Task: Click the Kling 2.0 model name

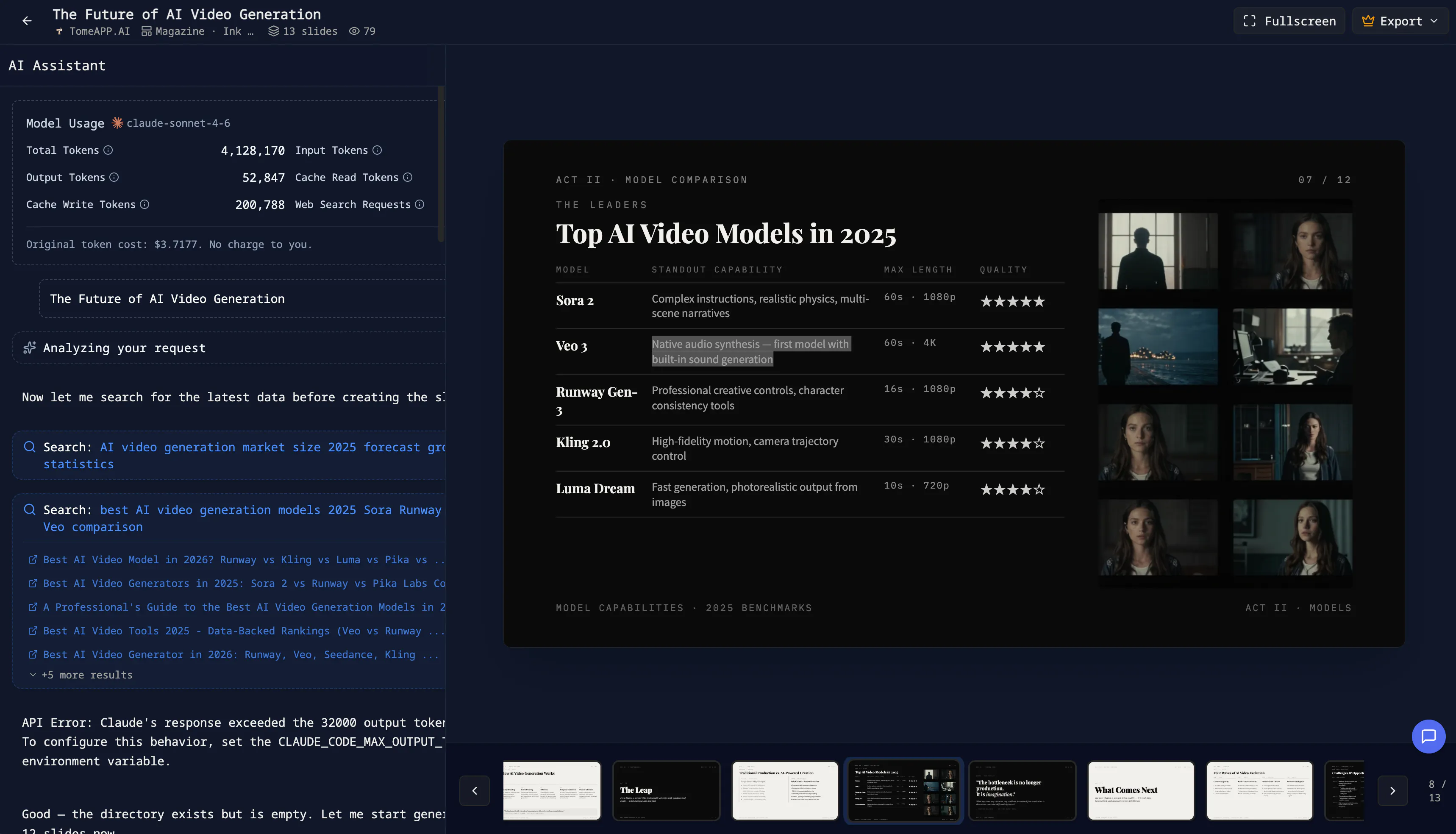Action: pos(583,443)
